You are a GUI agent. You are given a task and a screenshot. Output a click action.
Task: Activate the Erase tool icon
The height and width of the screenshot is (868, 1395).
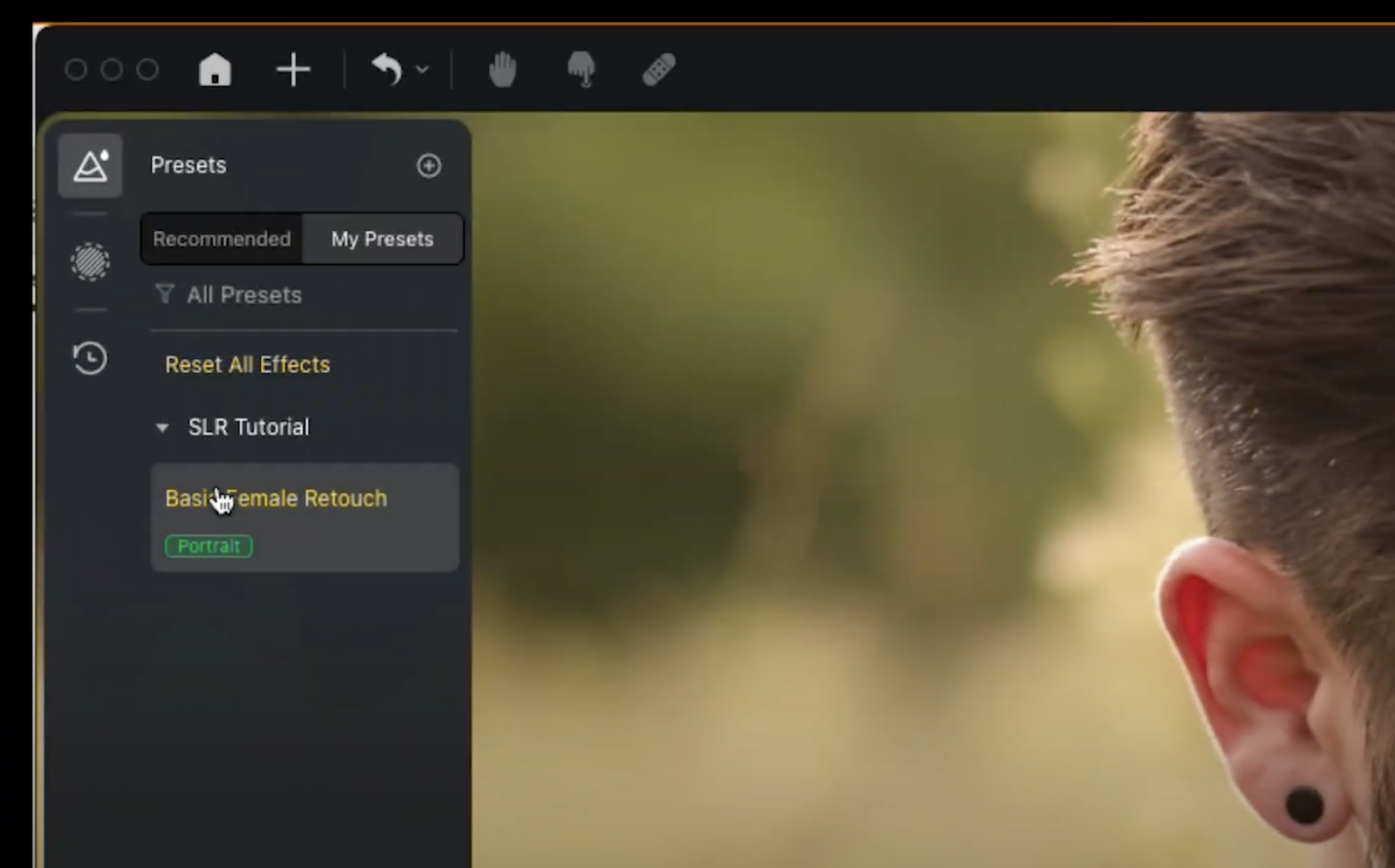pyautogui.click(x=582, y=70)
